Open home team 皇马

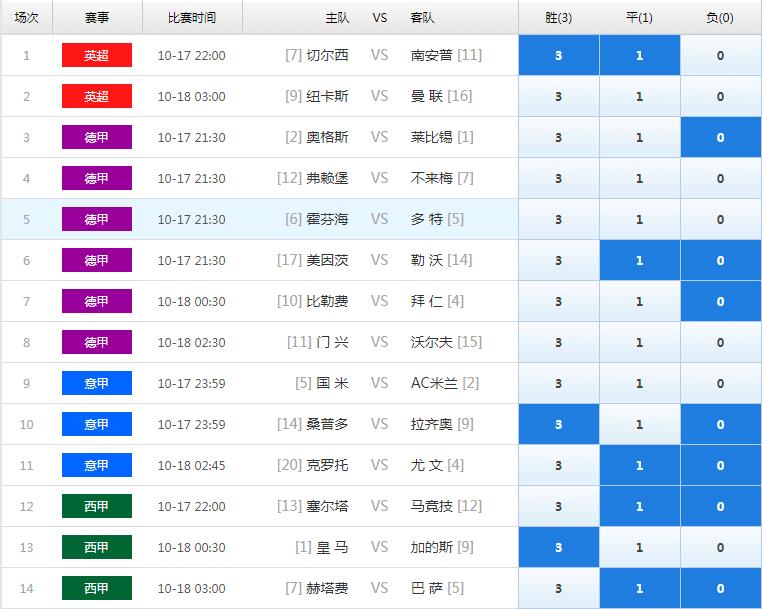coord(332,547)
